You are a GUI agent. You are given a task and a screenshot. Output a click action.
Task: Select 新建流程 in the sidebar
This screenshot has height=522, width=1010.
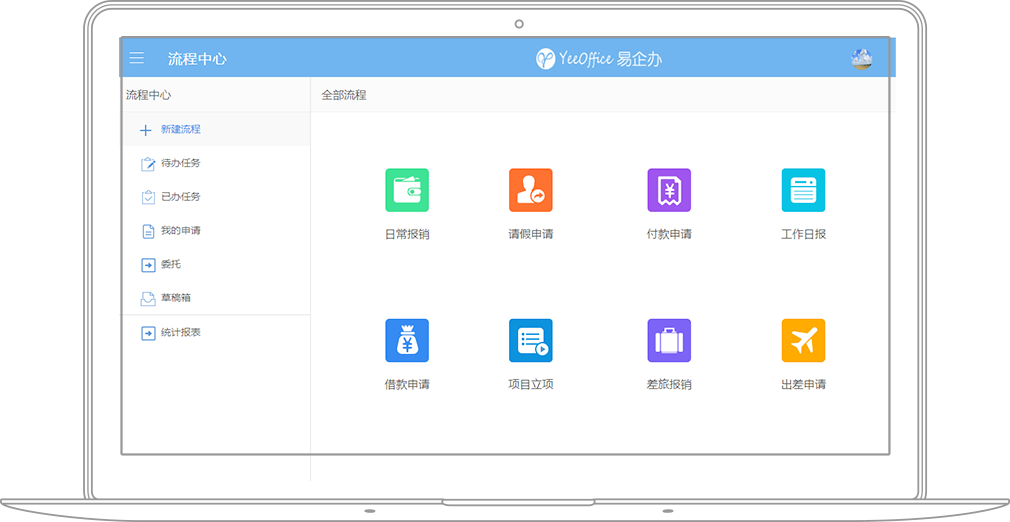[x=180, y=130]
